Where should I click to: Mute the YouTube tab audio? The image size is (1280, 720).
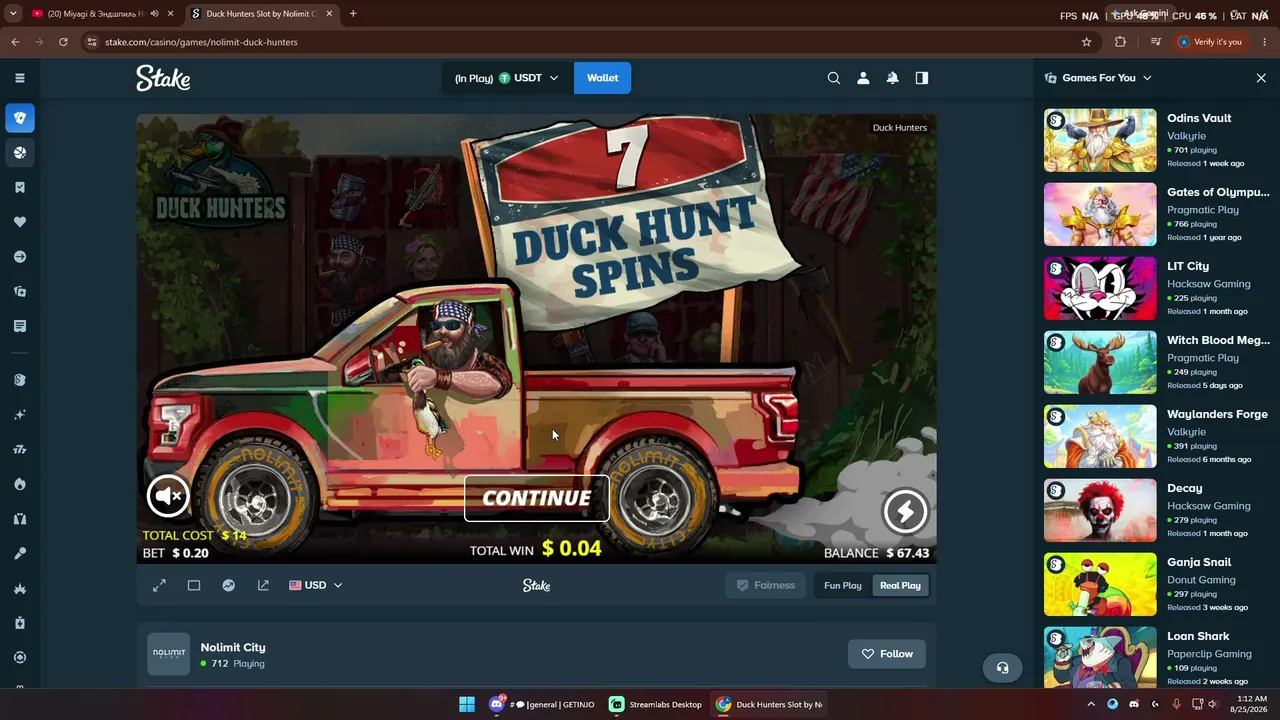154,14
